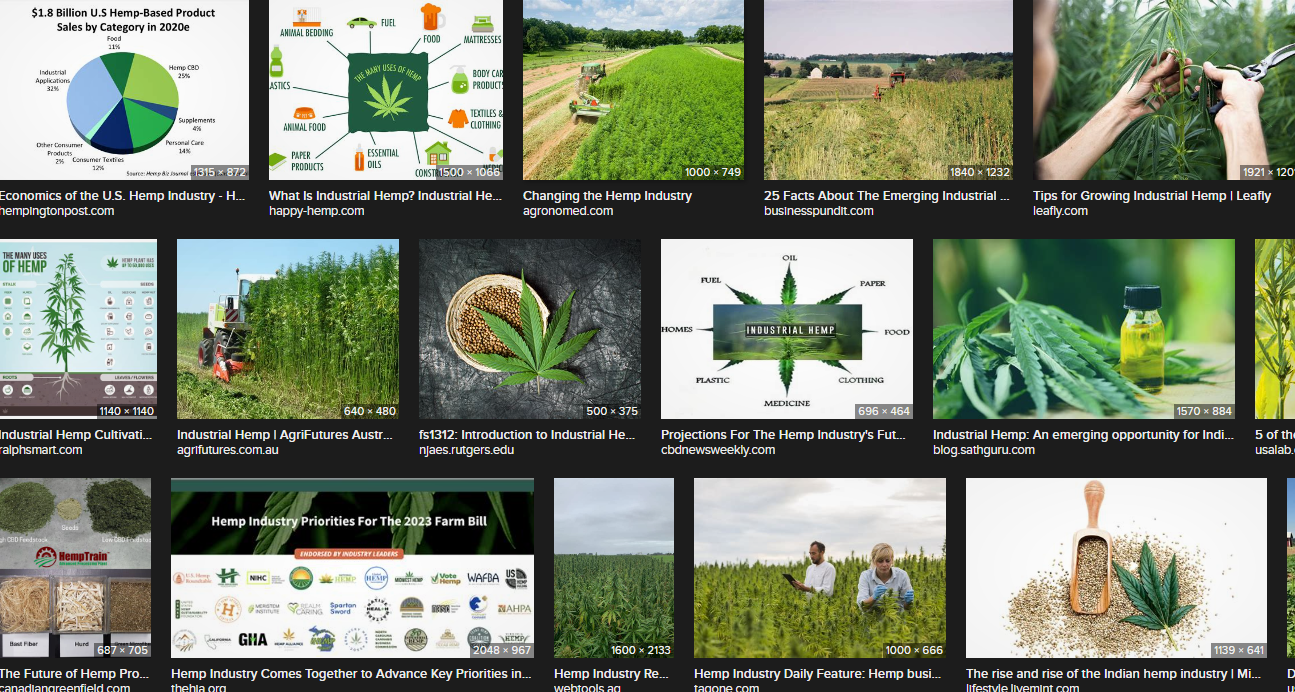Click the '2048 × 967' size badge
1295x692 pixels.
pyautogui.click(x=503, y=650)
